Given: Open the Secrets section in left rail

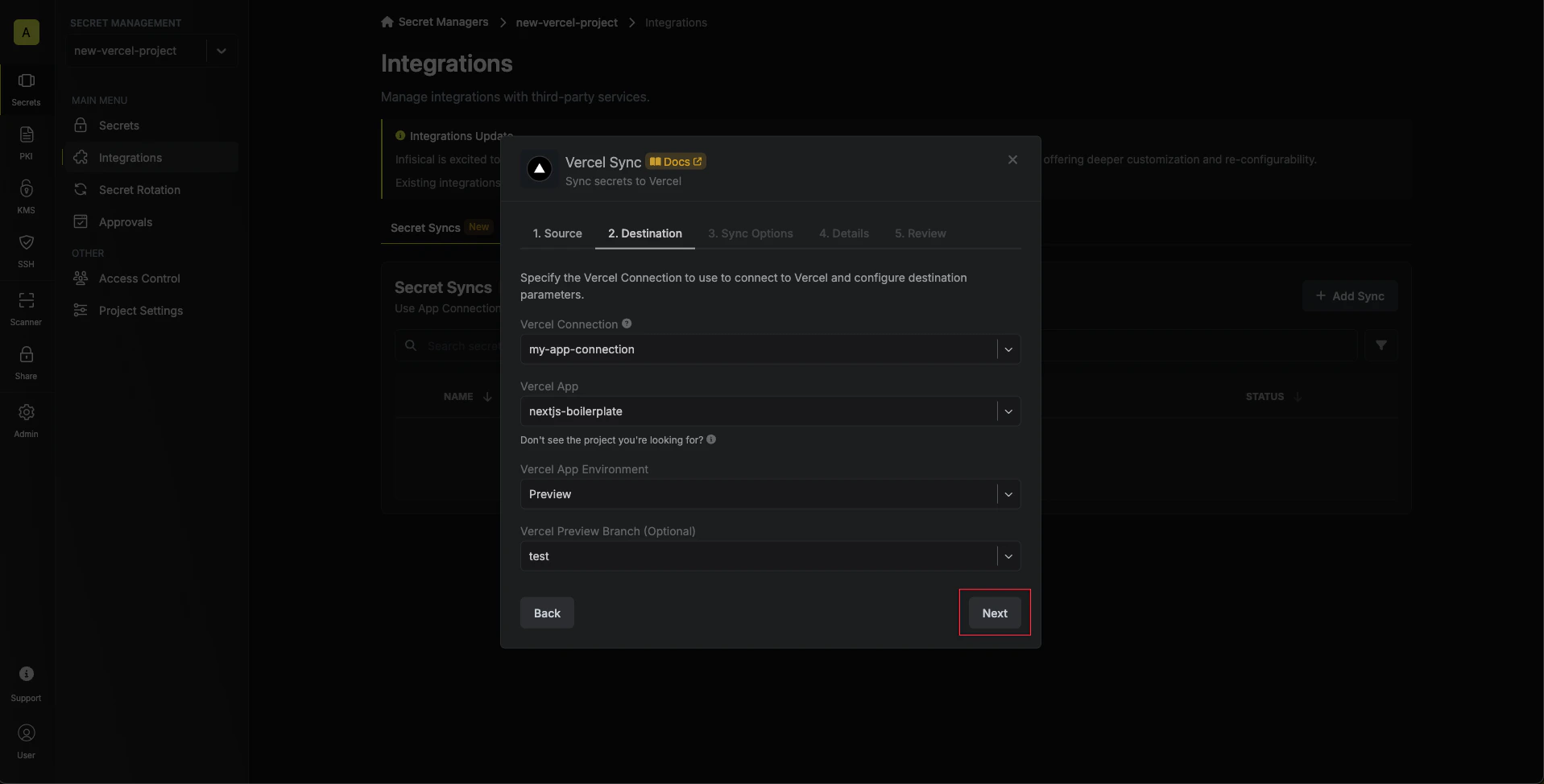Looking at the screenshot, I should click(x=26, y=89).
